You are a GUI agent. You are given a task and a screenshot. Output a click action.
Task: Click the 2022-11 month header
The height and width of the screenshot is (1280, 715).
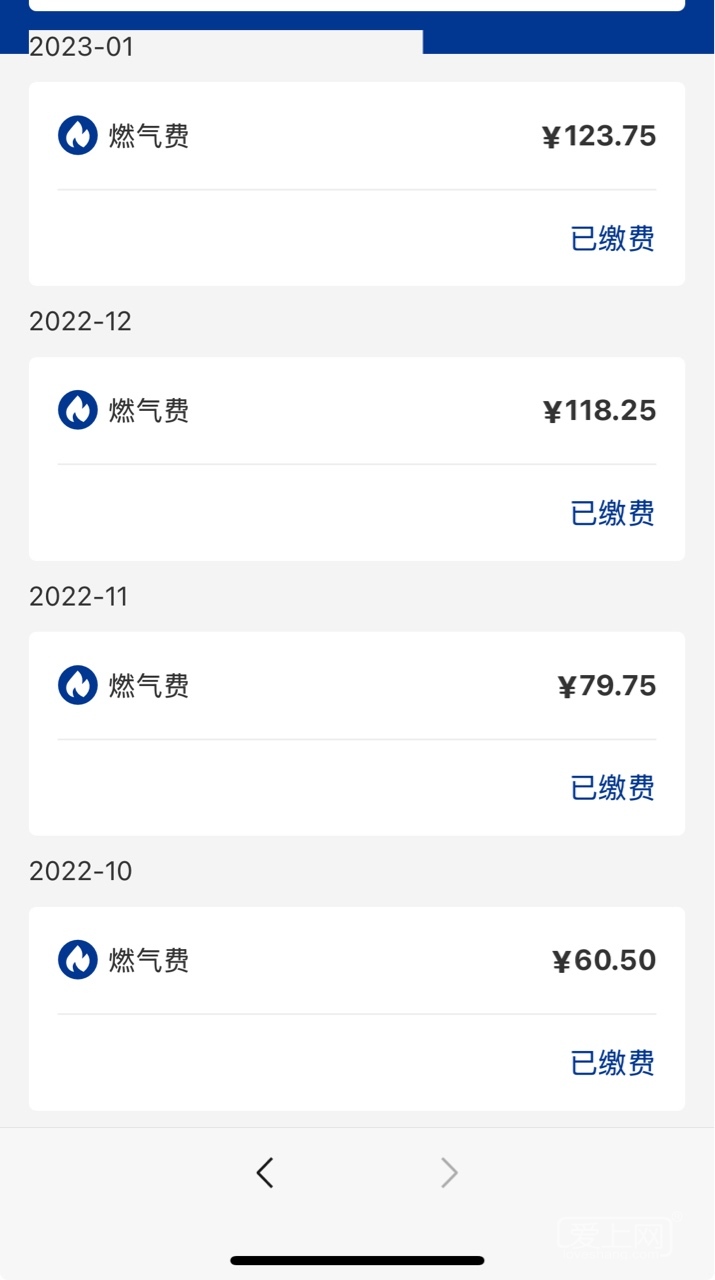(78, 596)
